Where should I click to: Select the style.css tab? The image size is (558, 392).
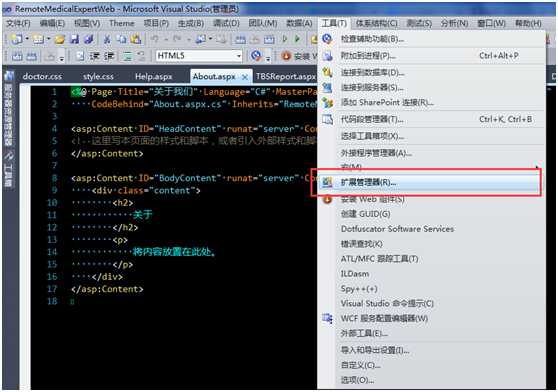[98, 76]
